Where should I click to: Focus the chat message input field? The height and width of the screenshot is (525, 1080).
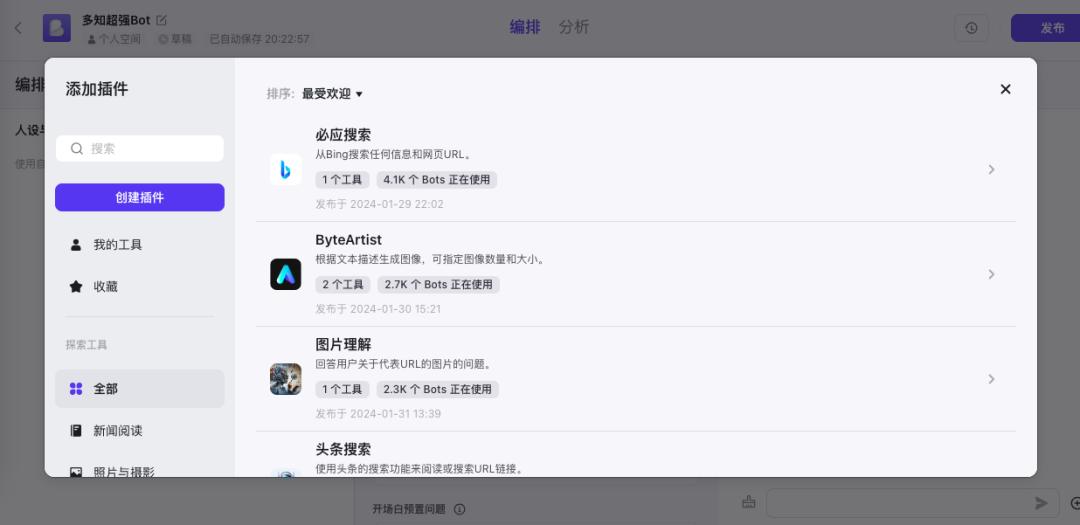[913, 504]
